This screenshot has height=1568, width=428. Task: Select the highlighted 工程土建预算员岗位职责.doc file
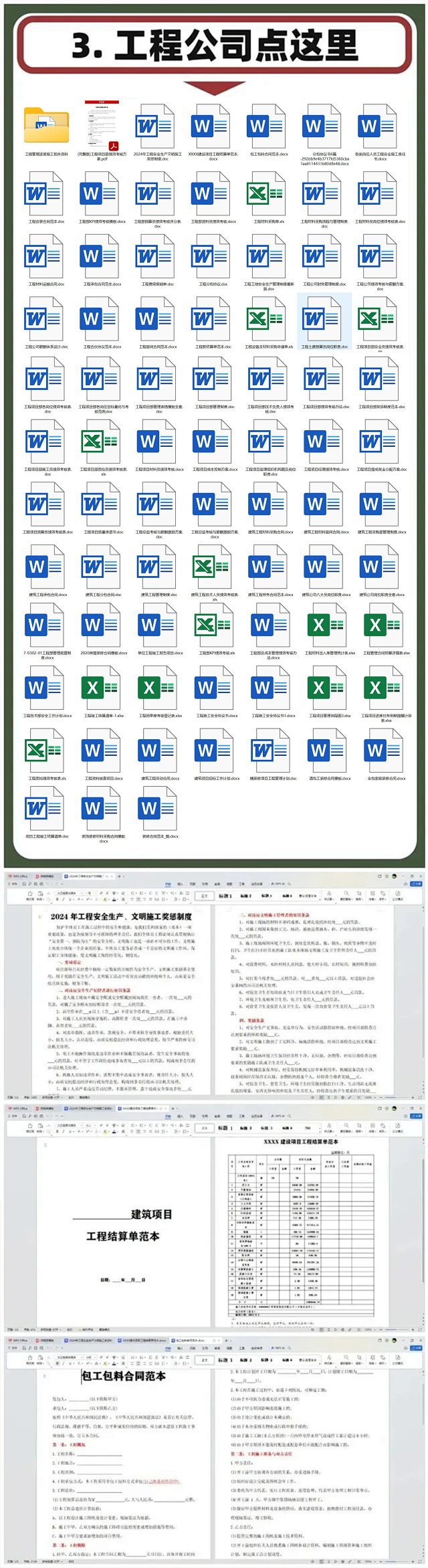point(324,319)
